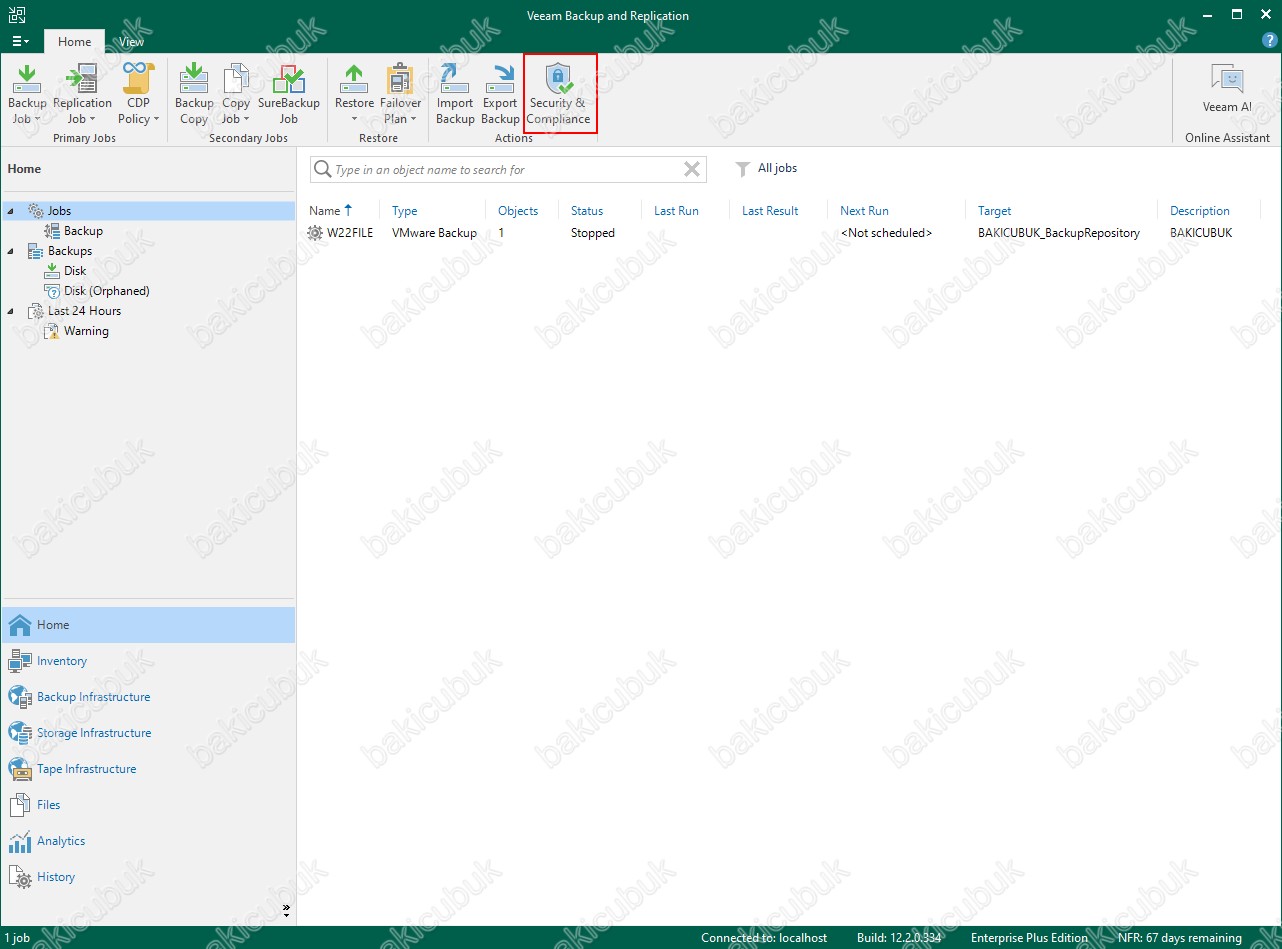Select the Jobs node in tree
The image size is (1282, 949).
coord(59,211)
